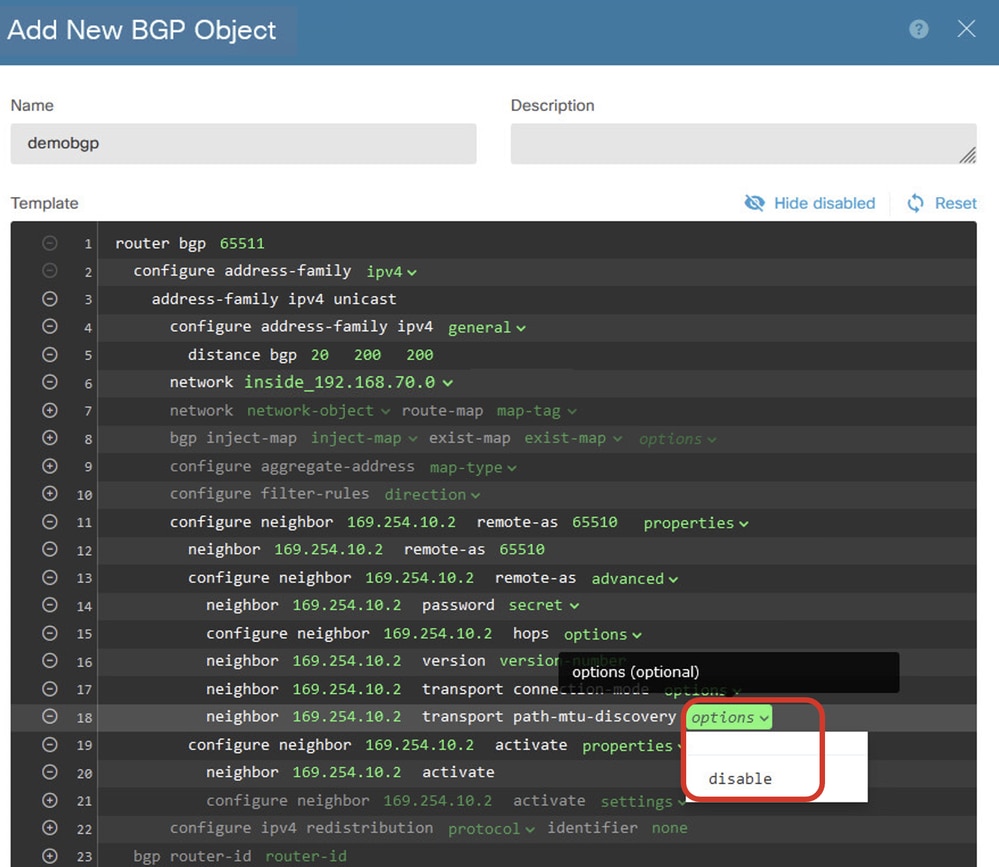Close the Add New BGP Object dialog
The width and height of the screenshot is (999, 867).
966,29
